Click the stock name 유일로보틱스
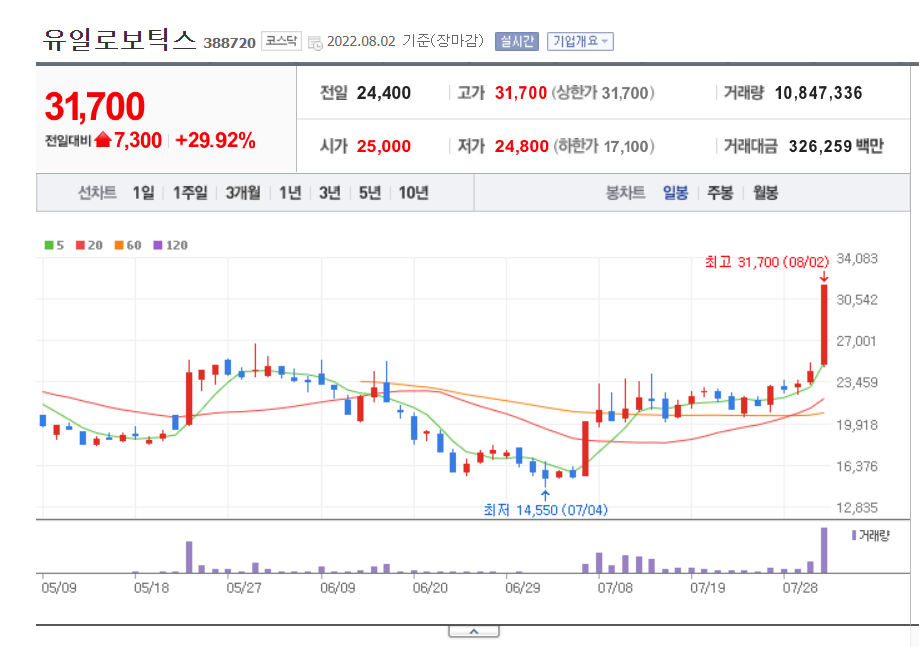Image resolution: width=919 pixels, height=647 pixels. [120, 39]
